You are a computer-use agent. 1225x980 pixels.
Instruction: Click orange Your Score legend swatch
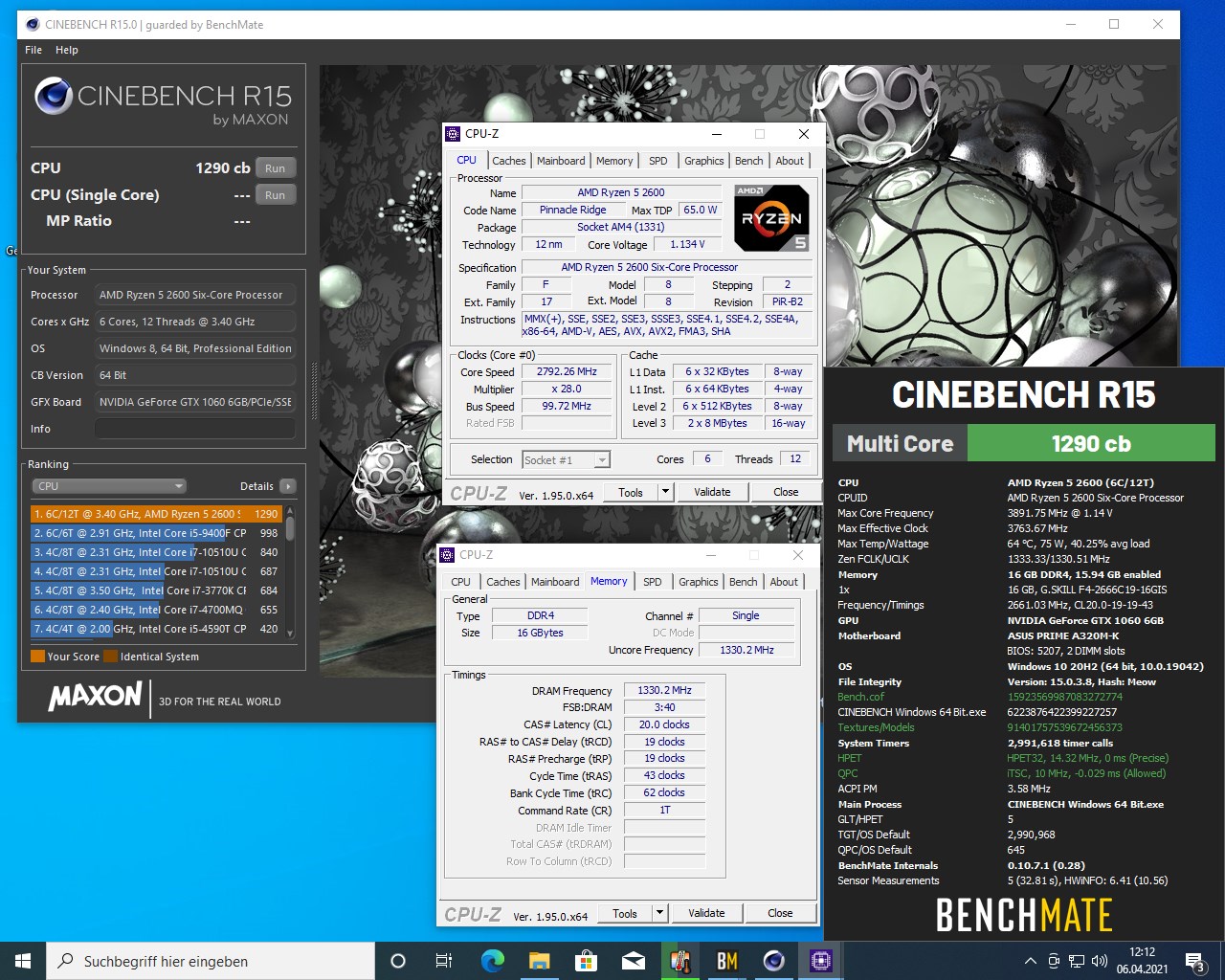click(37, 657)
